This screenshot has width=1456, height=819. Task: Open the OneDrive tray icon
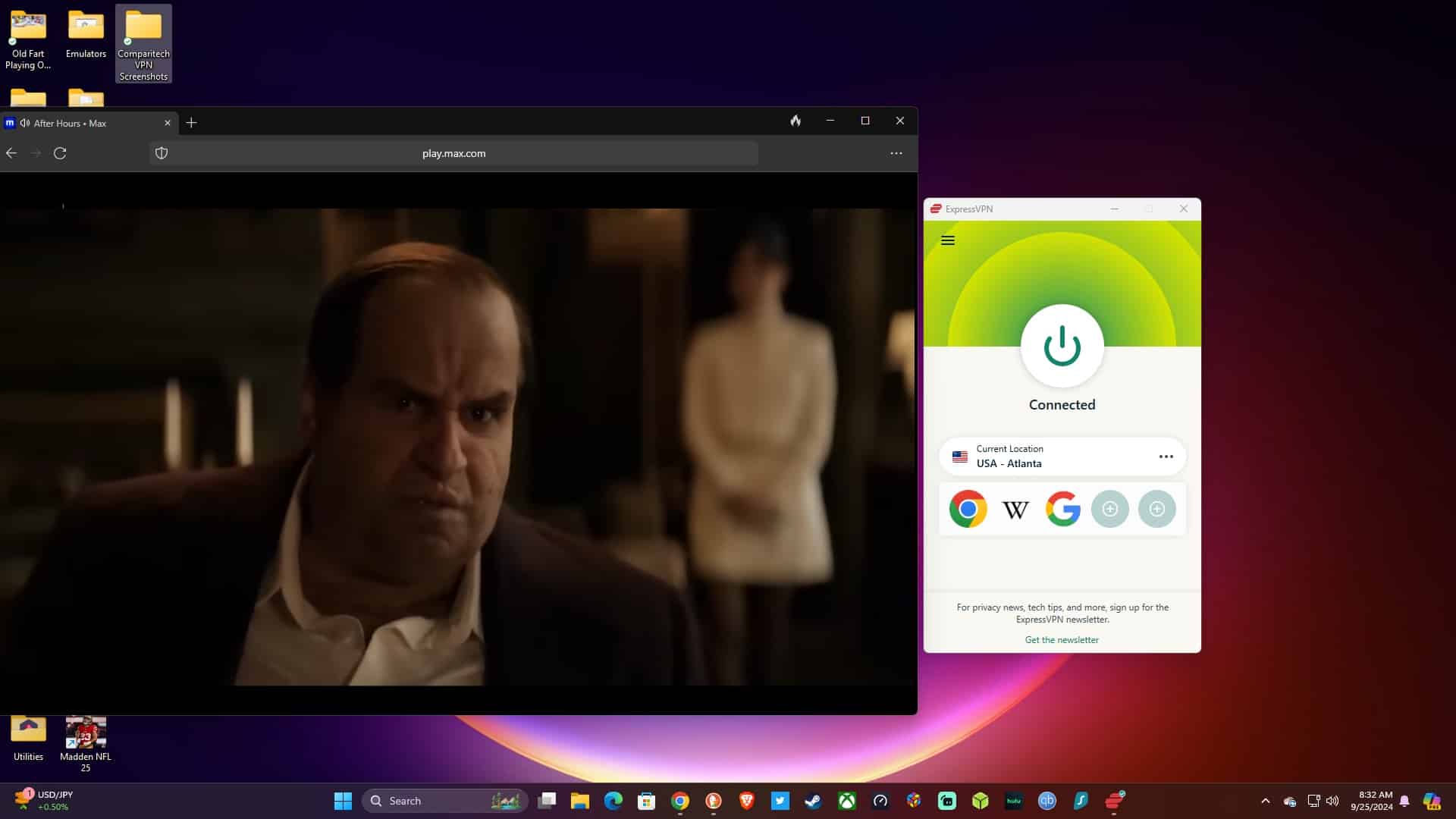click(x=1290, y=801)
